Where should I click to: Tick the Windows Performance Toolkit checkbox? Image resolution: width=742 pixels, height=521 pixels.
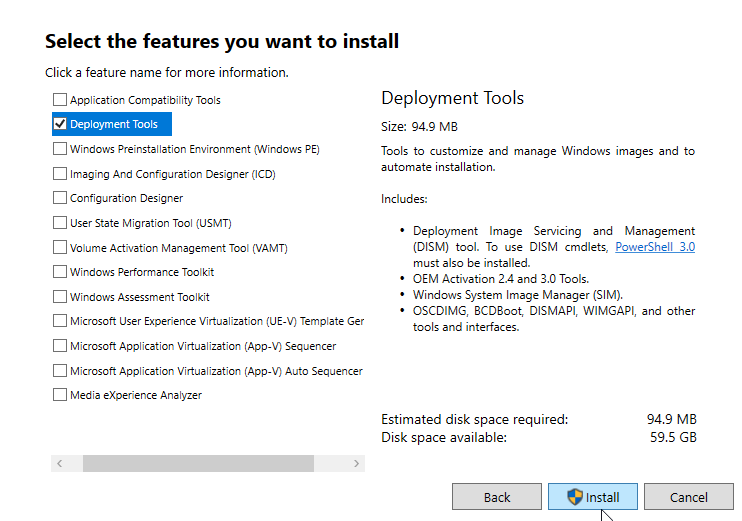tap(60, 272)
